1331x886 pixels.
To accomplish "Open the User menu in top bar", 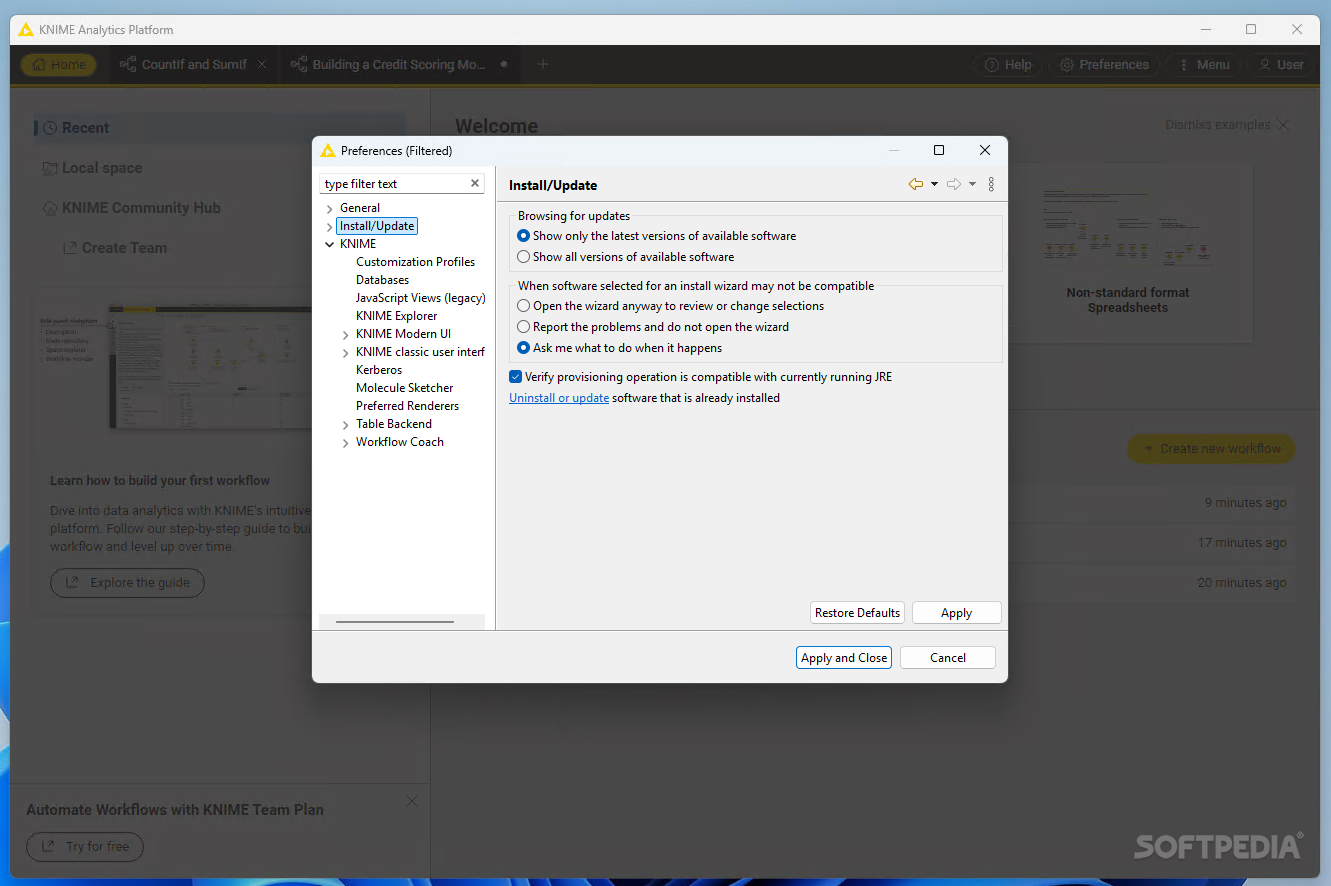I will [x=1279, y=65].
